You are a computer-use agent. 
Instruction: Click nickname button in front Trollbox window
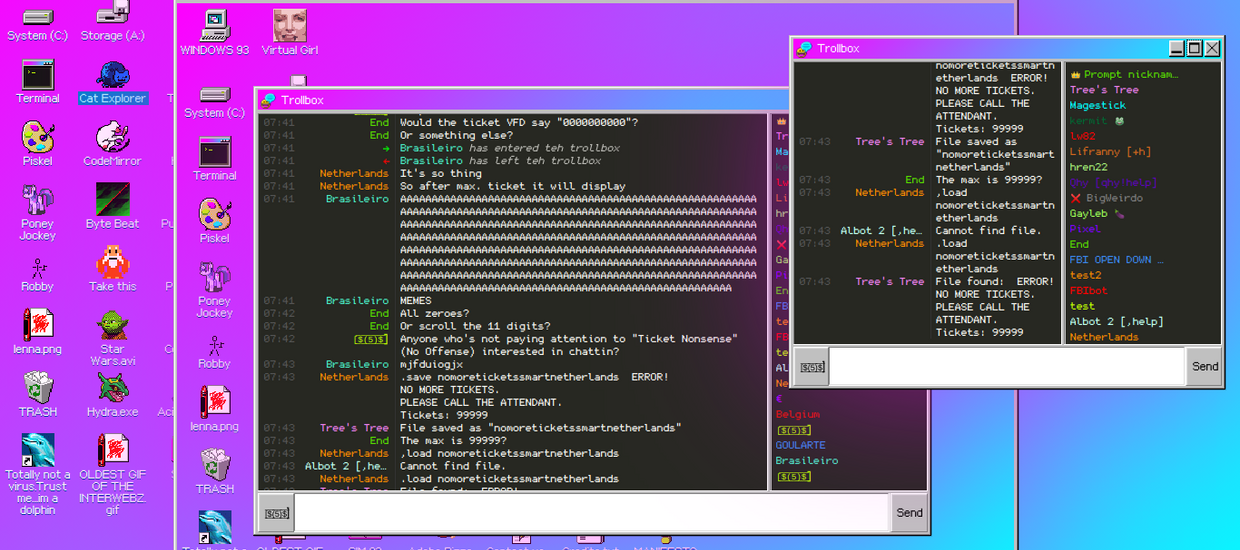tap(812, 367)
